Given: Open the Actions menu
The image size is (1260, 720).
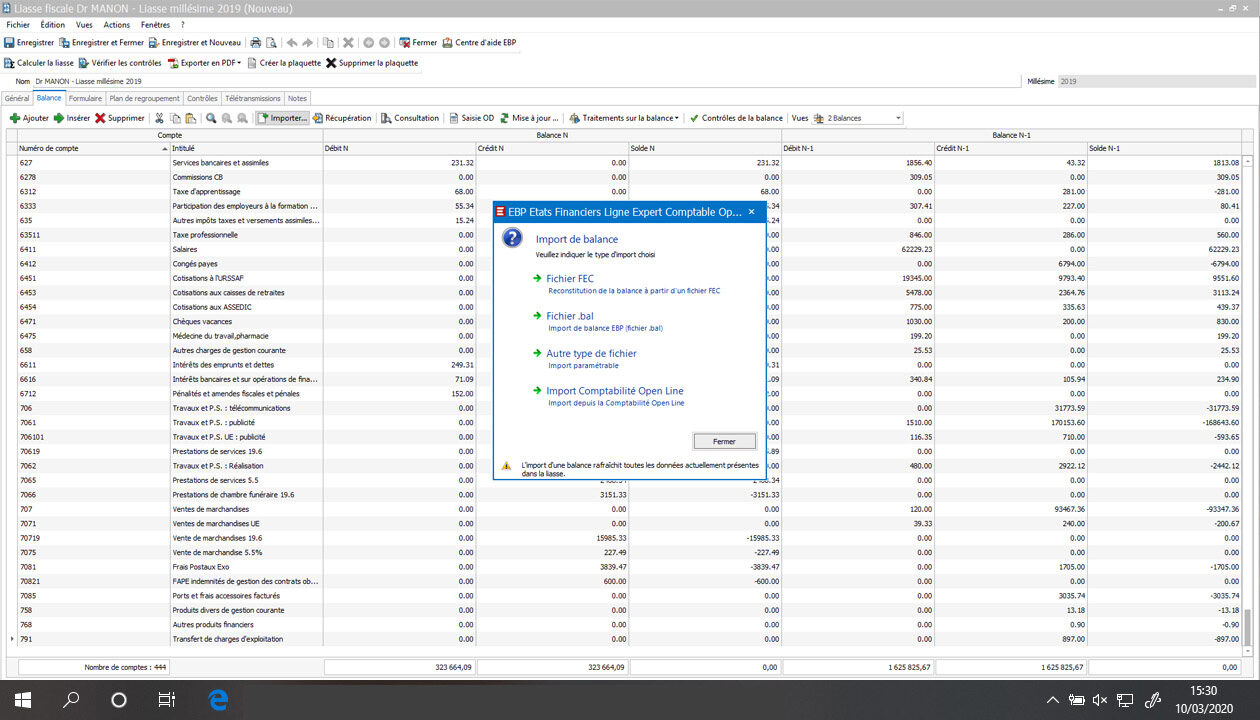Looking at the screenshot, I should point(116,24).
